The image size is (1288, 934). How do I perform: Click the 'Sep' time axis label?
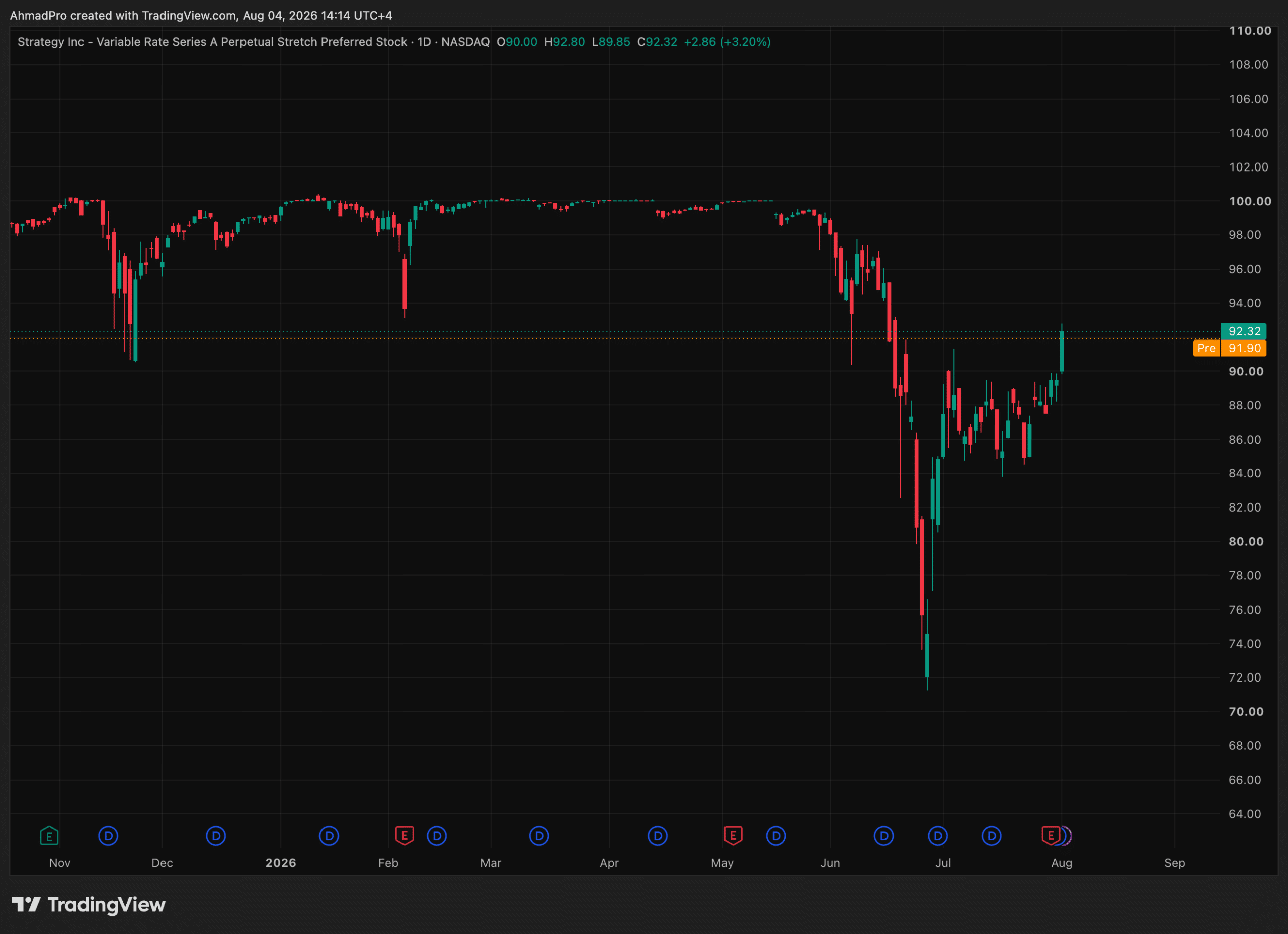click(1174, 863)
